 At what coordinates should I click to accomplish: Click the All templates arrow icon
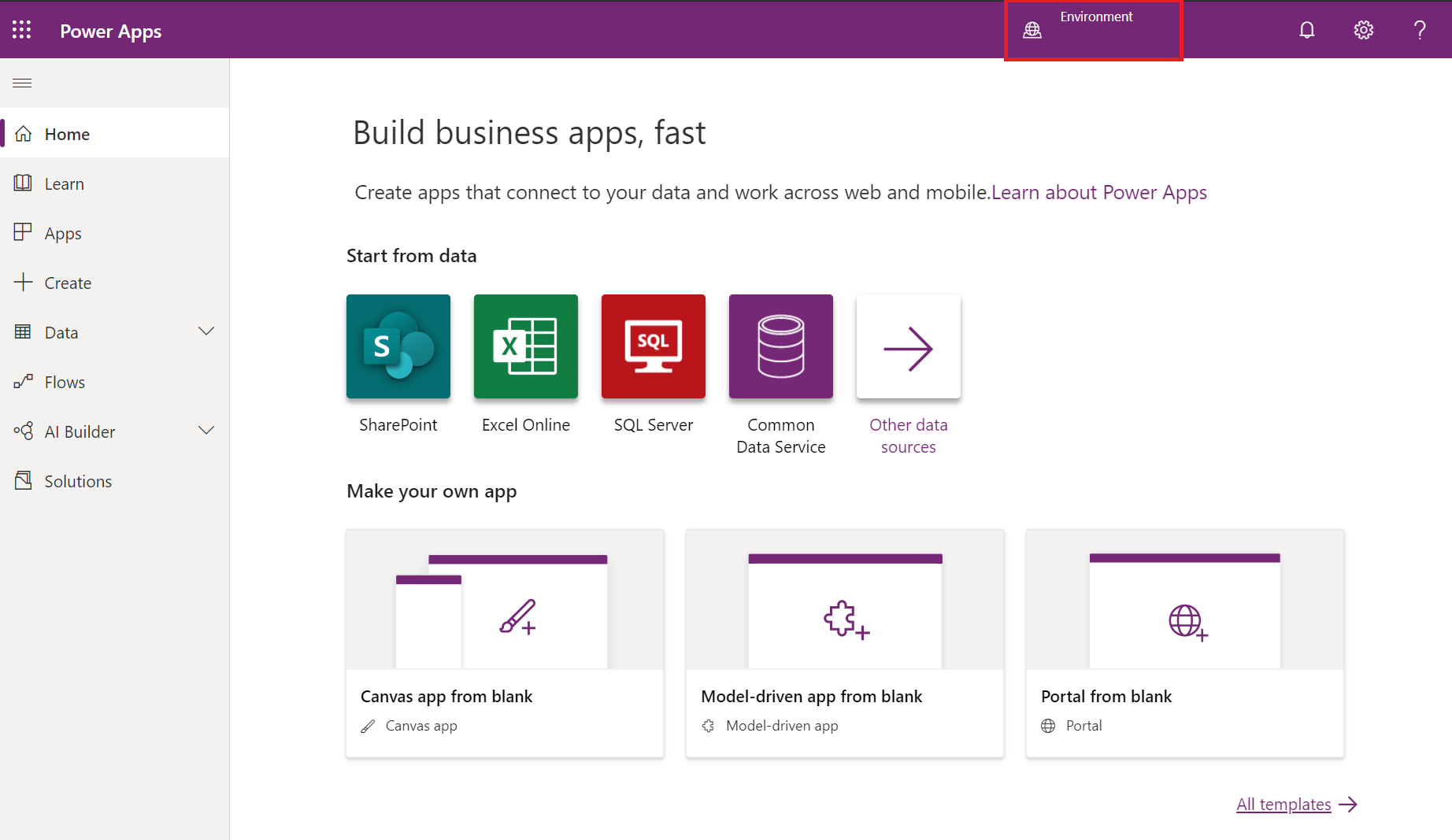coord(1348,805)
